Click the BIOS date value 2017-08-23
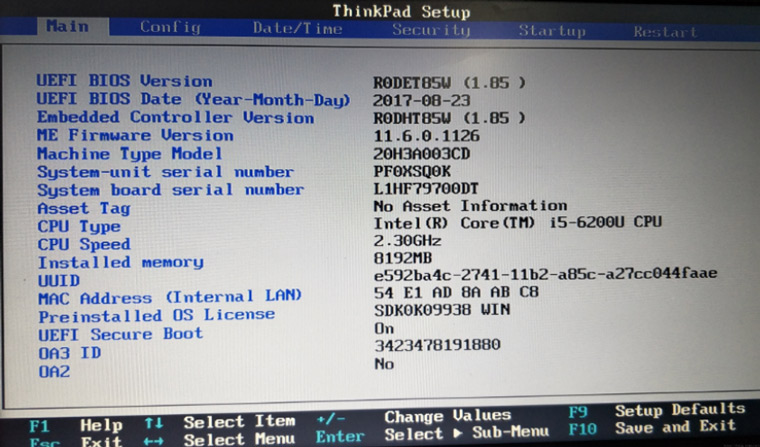 [422, 100]
